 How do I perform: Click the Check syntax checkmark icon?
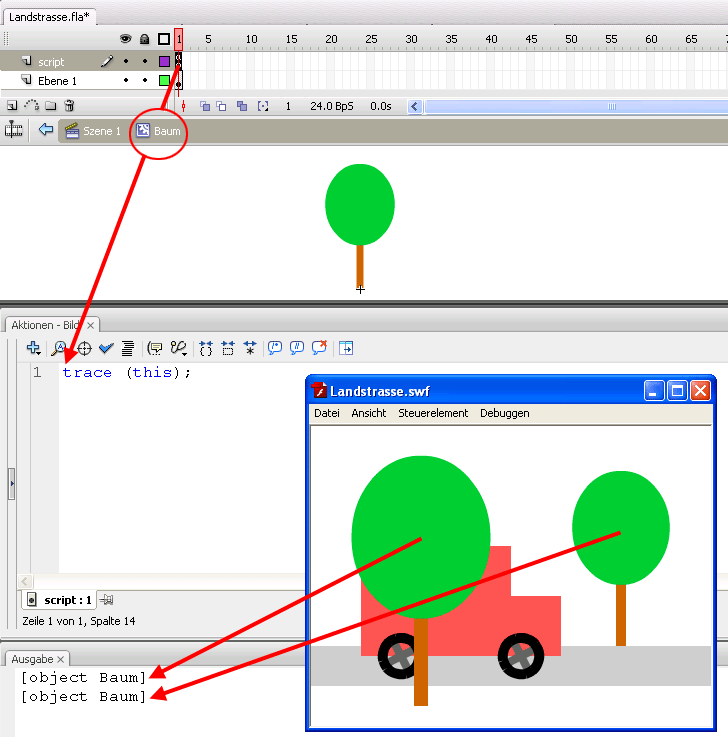click(106, 348)
